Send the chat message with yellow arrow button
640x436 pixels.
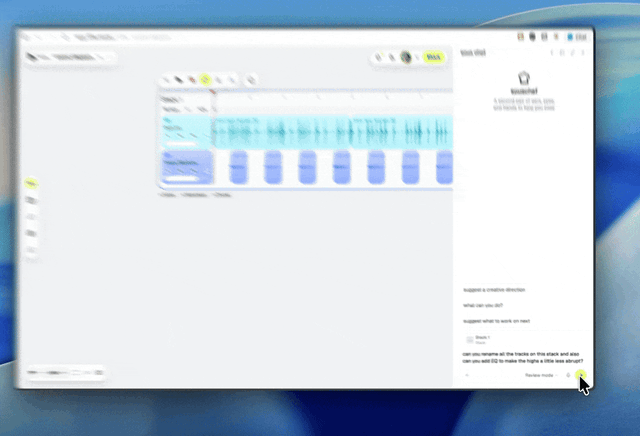[x=581, y=375]
